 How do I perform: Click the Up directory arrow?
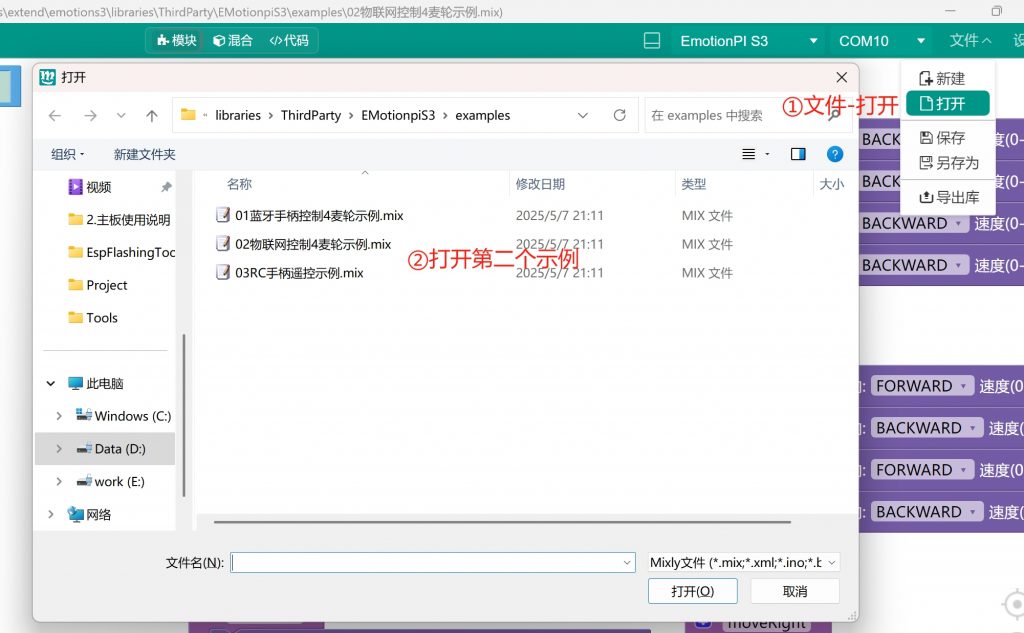tap(152, 116)
